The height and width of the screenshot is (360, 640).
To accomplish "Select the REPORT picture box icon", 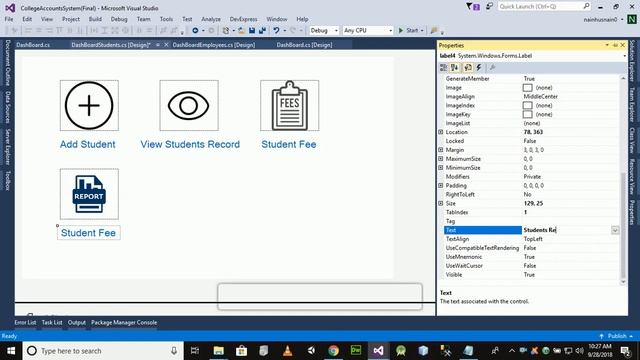I will (89, 194).
